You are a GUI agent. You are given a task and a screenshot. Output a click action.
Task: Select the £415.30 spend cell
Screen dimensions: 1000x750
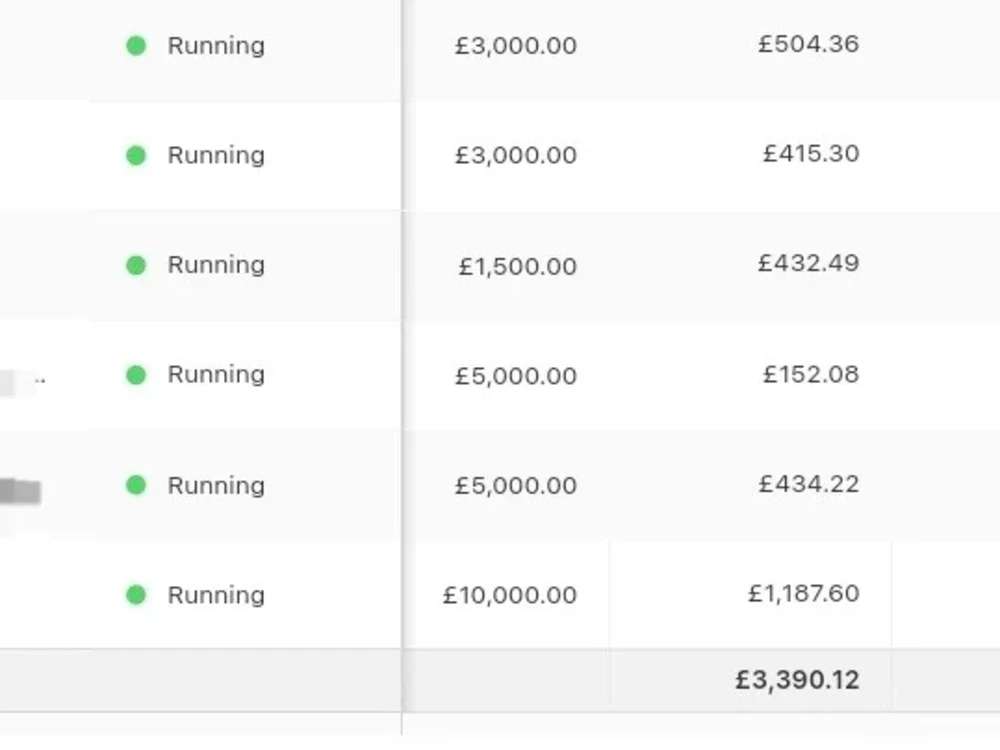811,154
